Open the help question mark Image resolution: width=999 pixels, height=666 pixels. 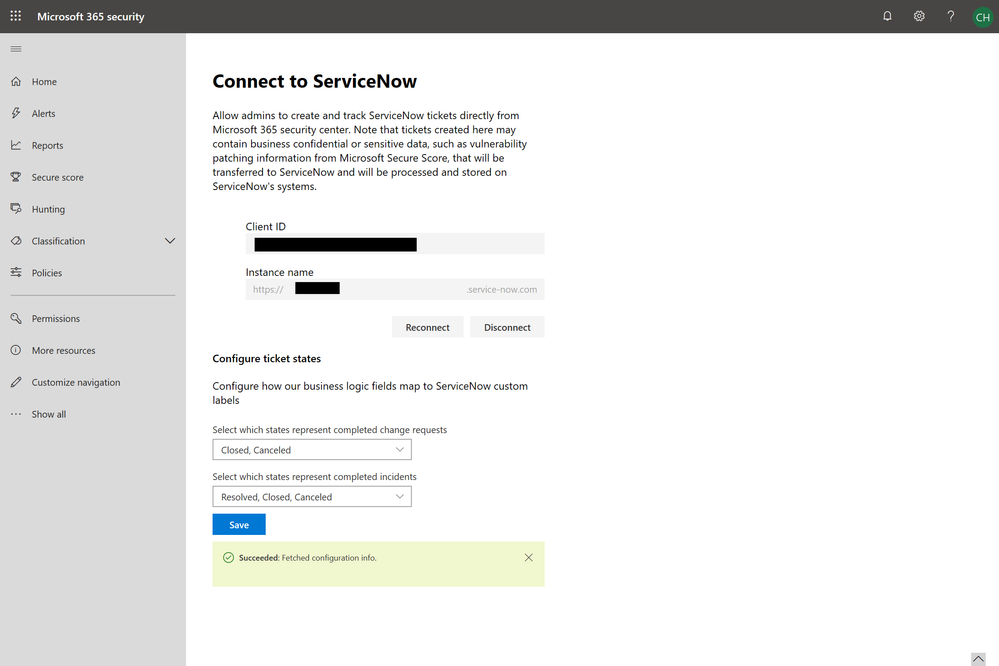951,16
